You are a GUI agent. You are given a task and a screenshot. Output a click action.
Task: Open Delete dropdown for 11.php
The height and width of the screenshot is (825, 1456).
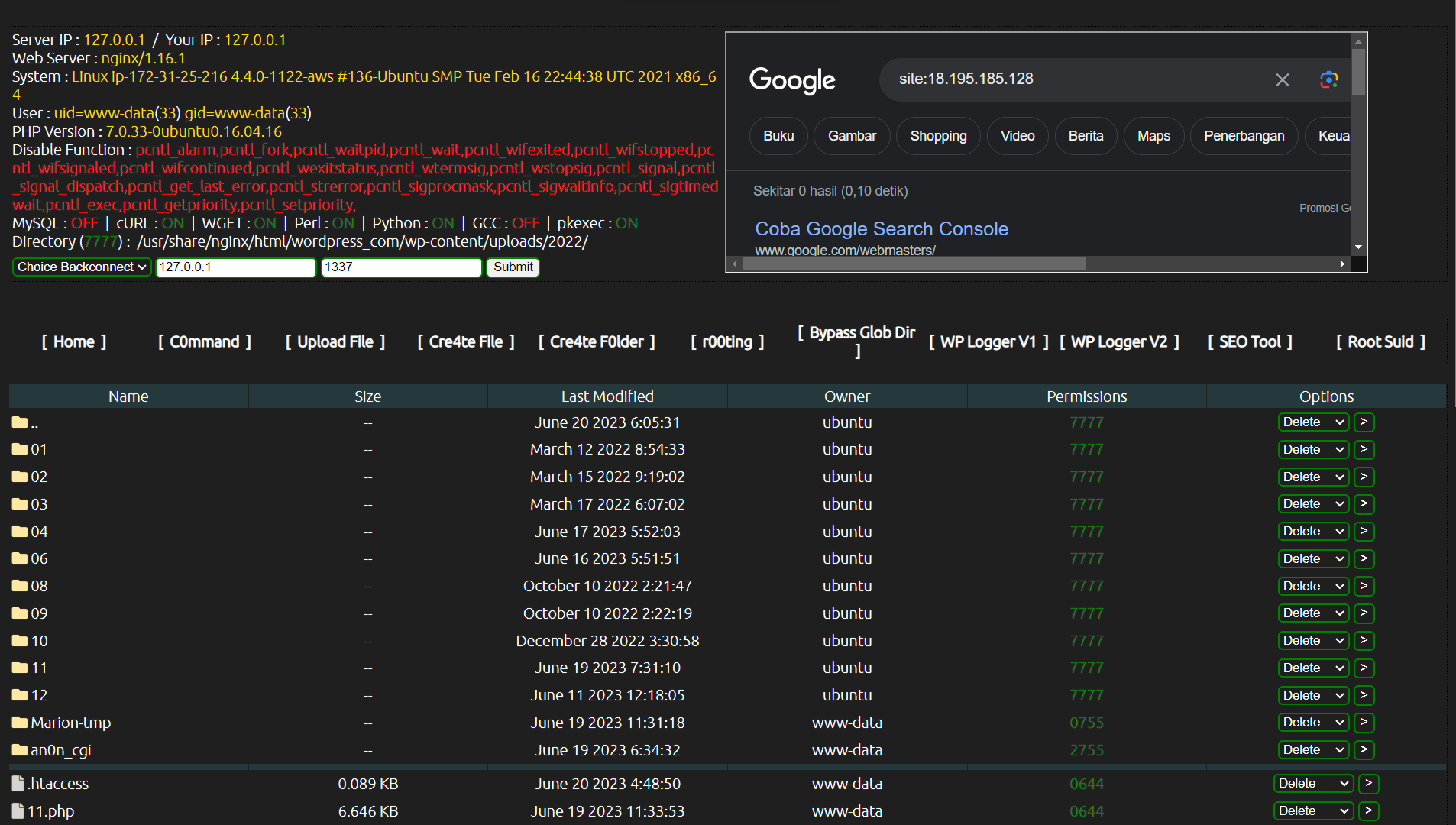click(x=1313, y=811)
